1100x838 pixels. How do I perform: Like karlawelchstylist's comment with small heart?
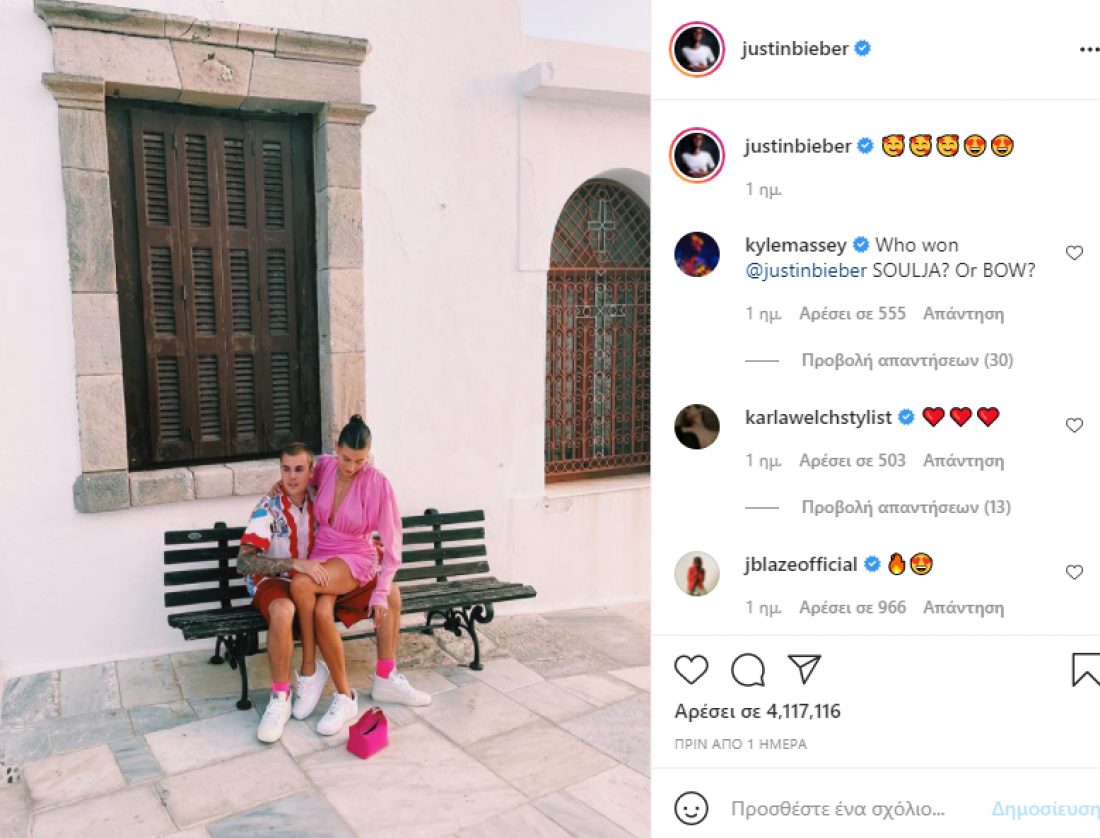tap(1074, 426)
